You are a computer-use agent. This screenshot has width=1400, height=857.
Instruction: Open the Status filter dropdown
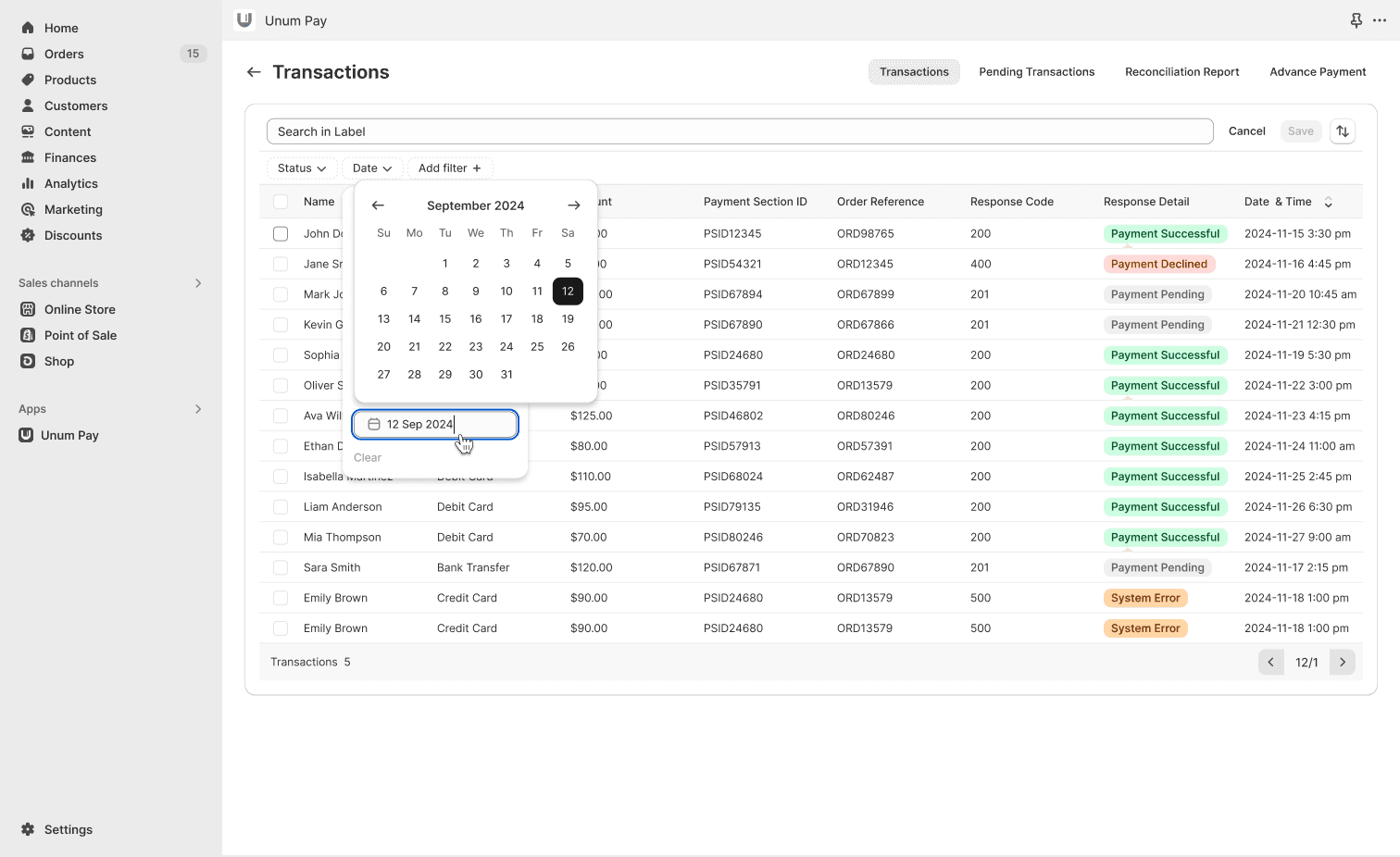[301, 168]
